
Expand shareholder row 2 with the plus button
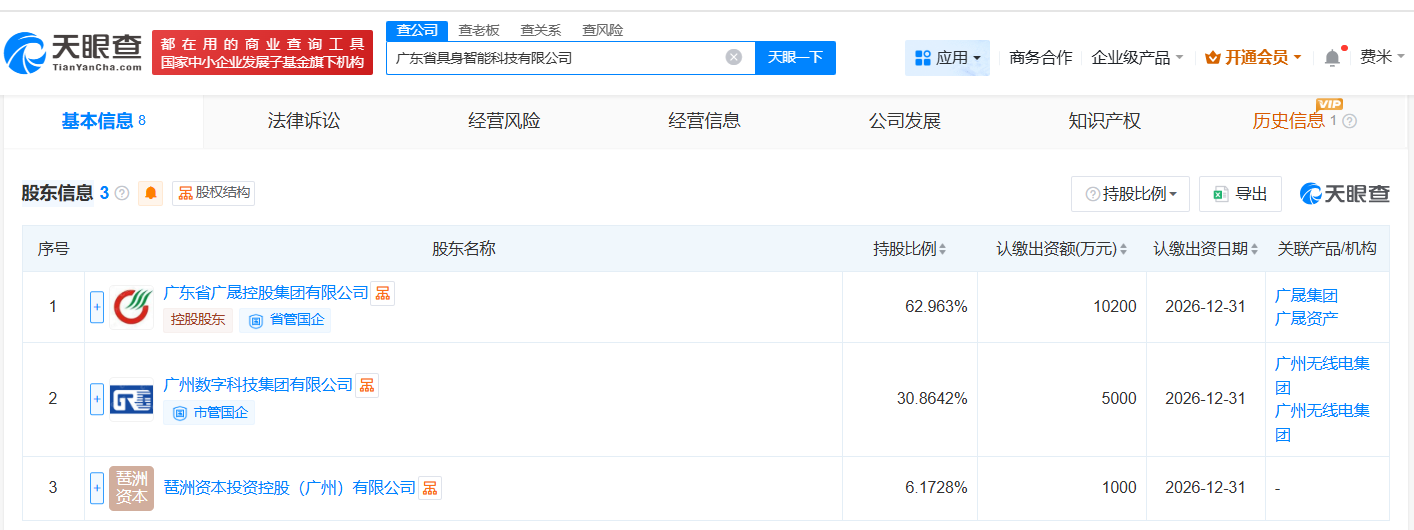pos(97,399)
